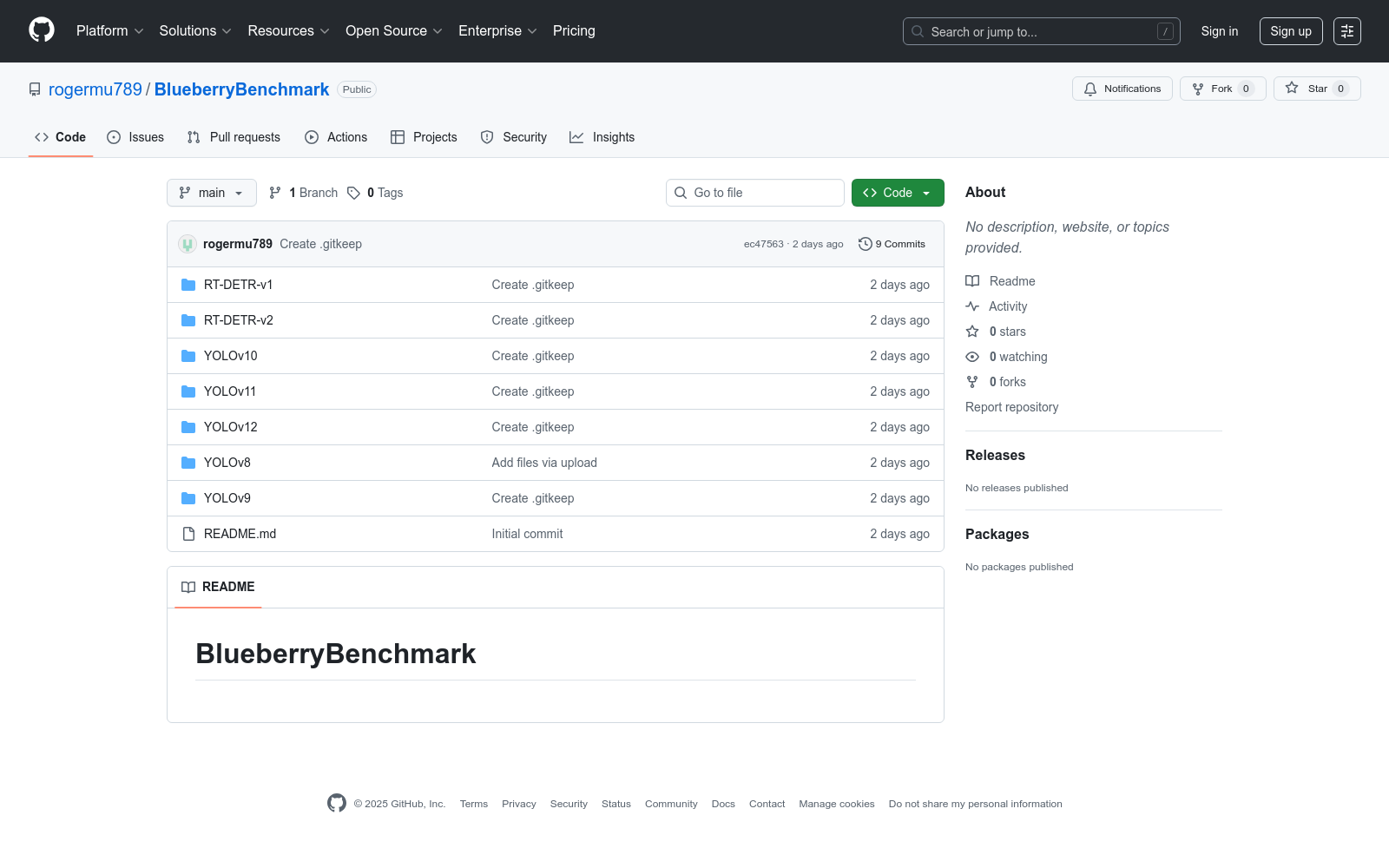
Task: Click the 'Initial commit' message link
Action: tap(527, 534)
